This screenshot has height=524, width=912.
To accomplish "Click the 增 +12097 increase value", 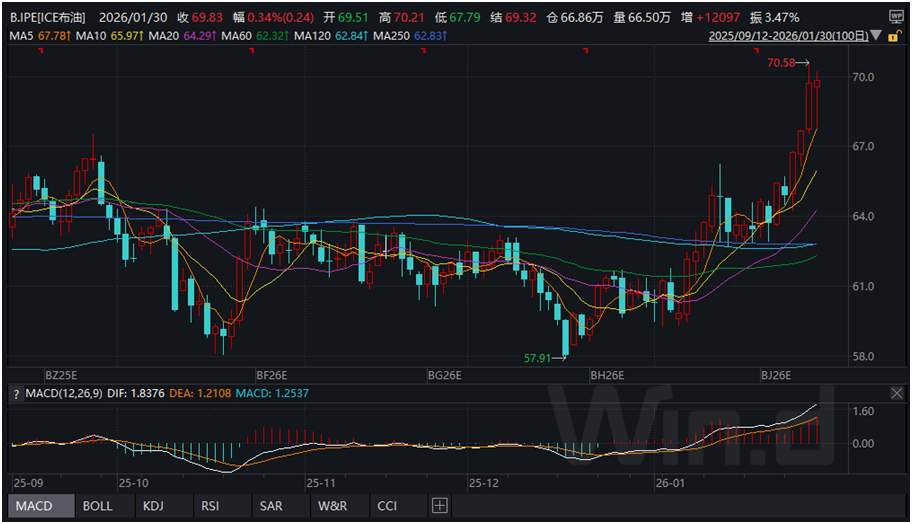I will (x=710, y=17).
